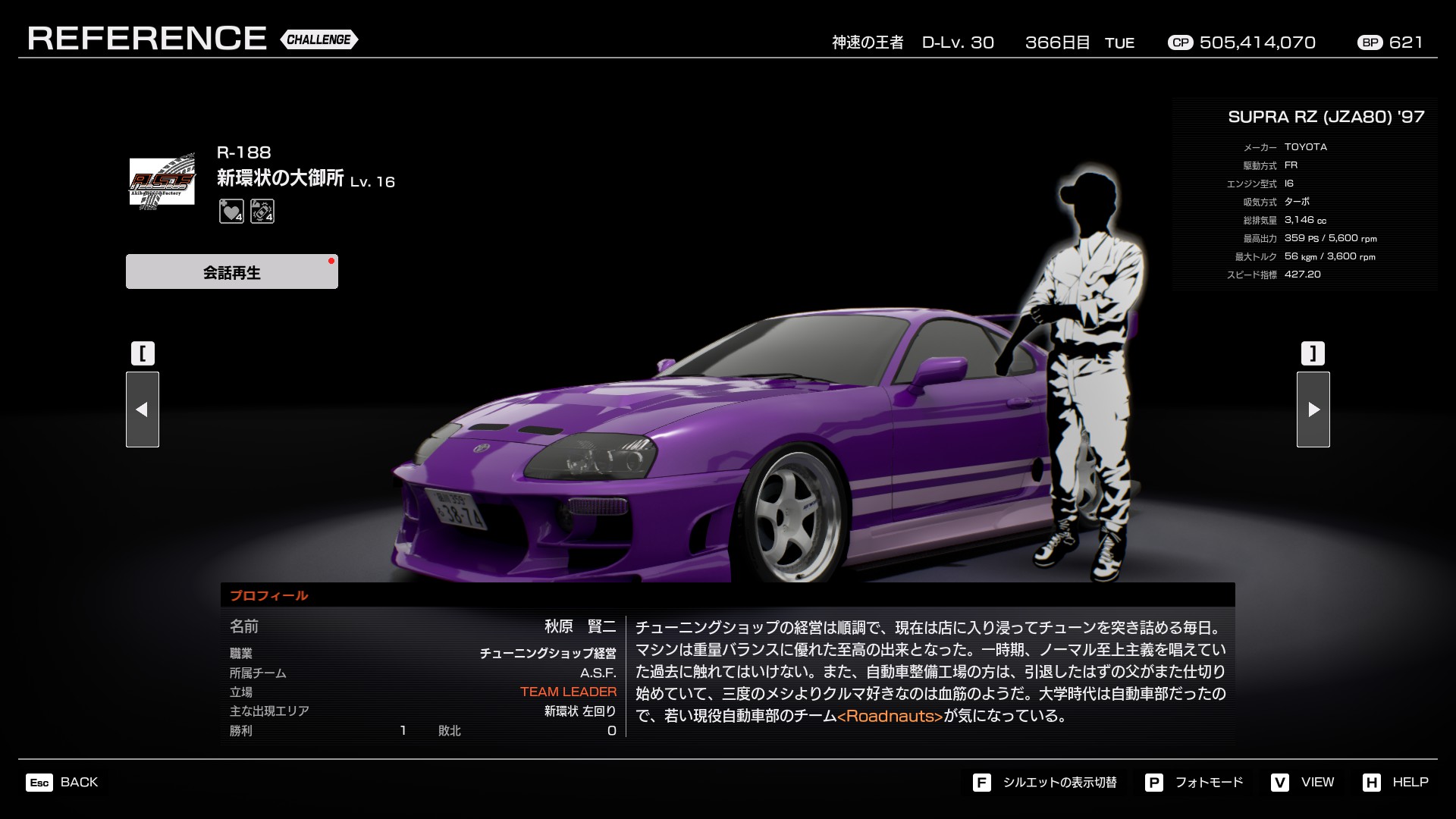Click the CHALLENGE mode tag
Image resolution: width=1456 pixels, height=819 pixels.
pos(318,39)
